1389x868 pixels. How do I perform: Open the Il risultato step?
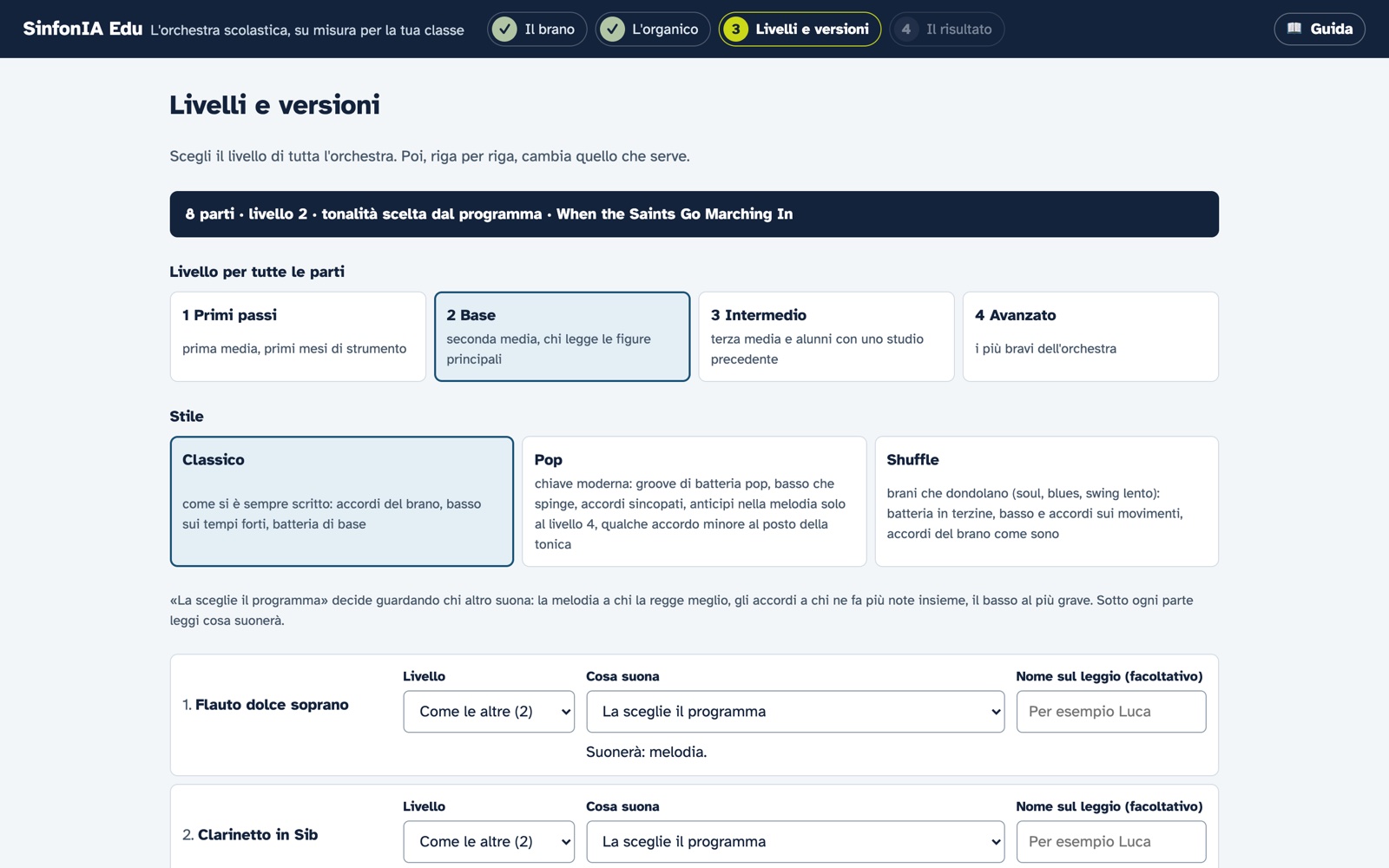(x=946, y=30)
